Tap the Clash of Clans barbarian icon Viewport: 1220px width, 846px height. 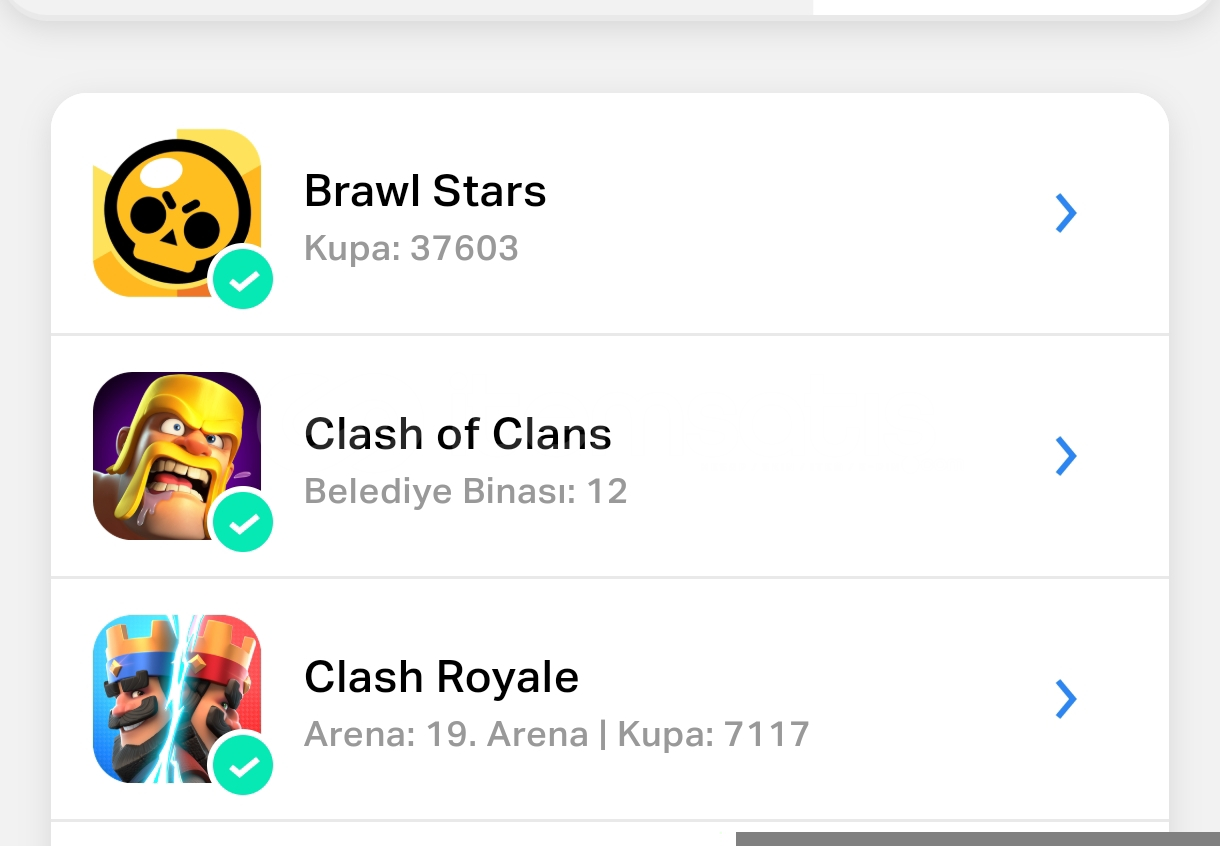pyautogui.click(x=177, y=456)
